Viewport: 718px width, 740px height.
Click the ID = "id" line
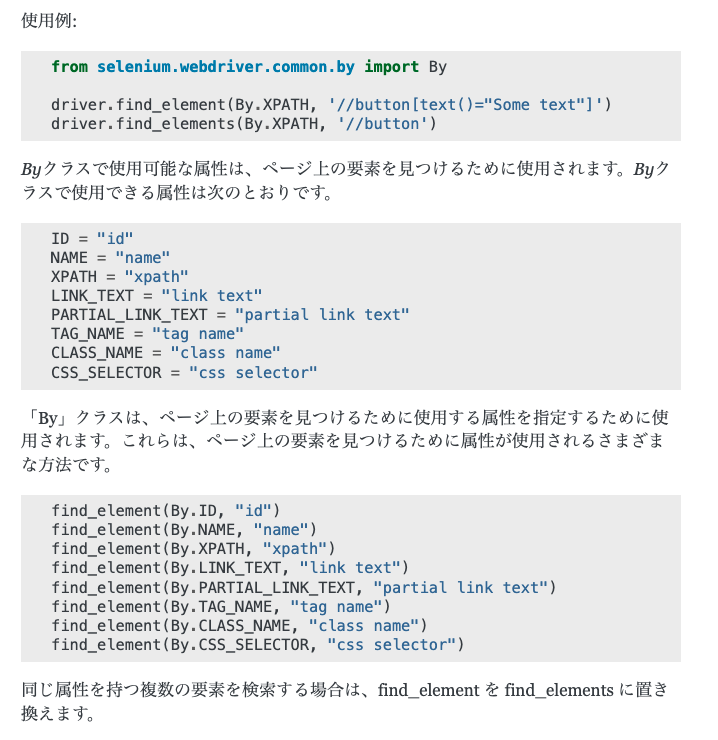coord(92,238)
